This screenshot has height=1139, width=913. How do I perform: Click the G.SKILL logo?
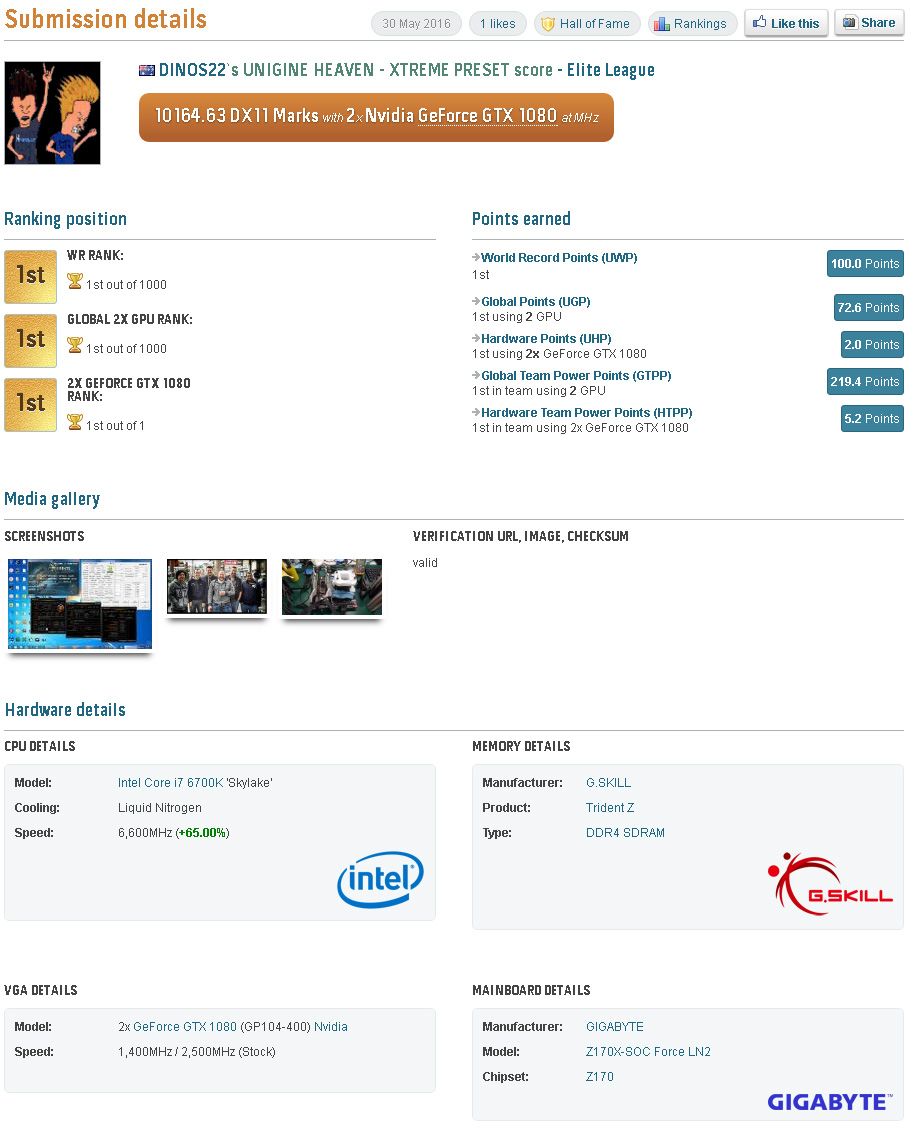[830, 884]
